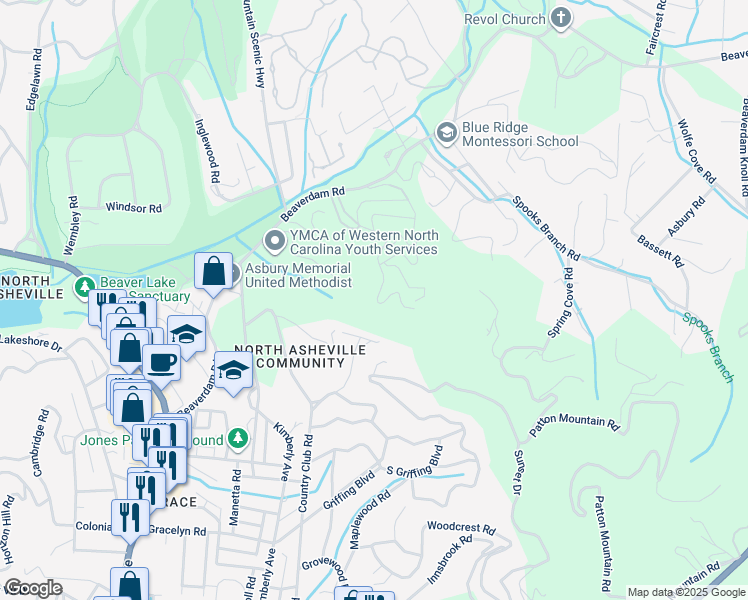Select the Maplewood Rd label
Screen dimensions: 748x600
(370, 520)
